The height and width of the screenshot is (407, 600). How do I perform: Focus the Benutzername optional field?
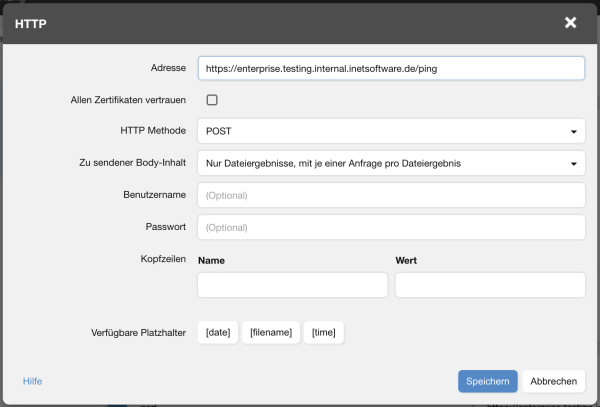tap(390, 195)
